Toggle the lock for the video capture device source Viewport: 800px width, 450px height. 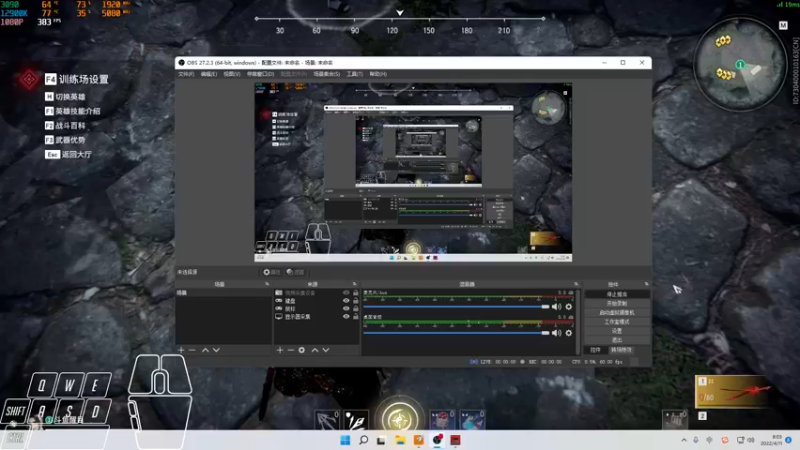pyautogui.click(x=356, y=293)
